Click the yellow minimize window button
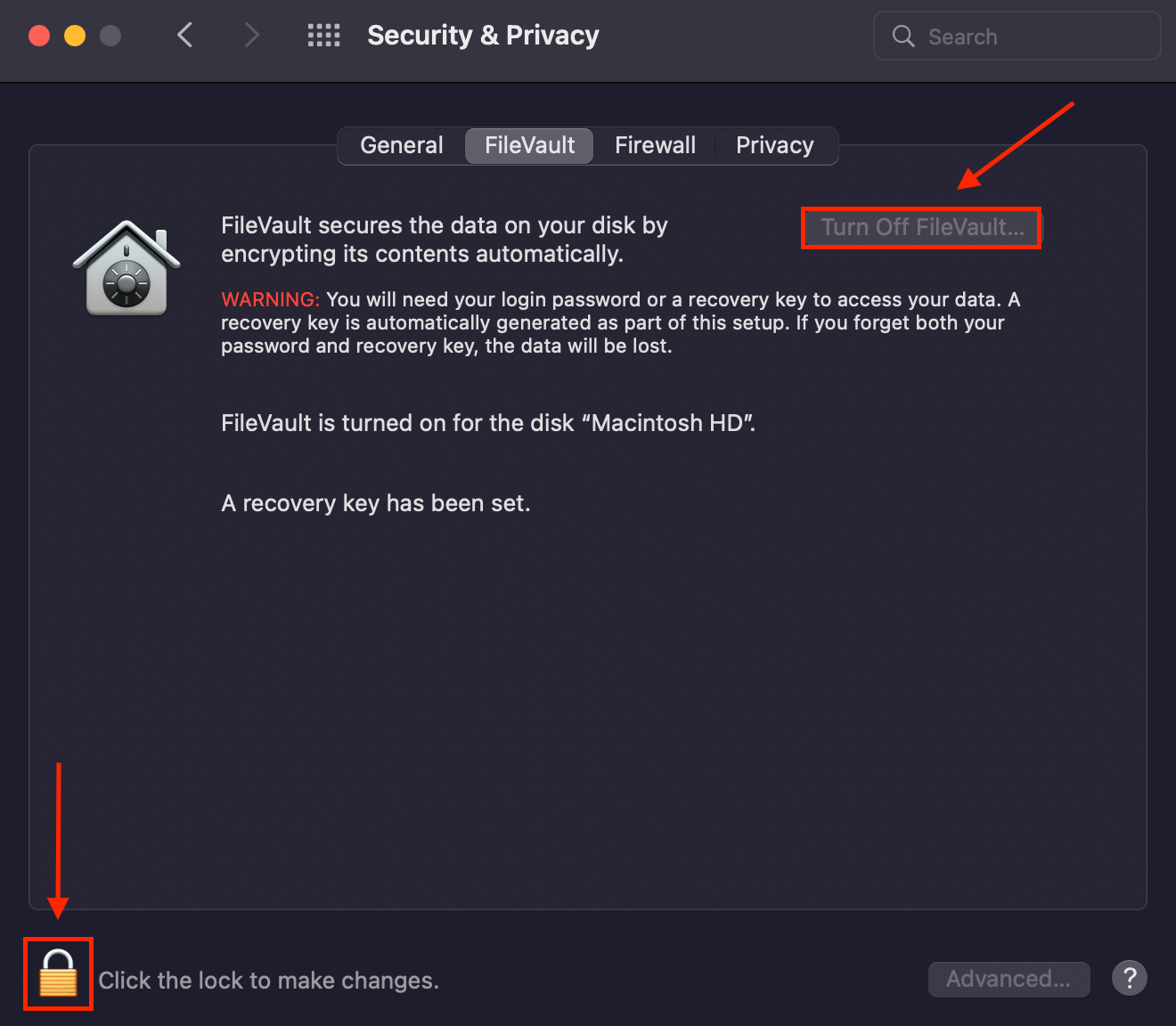The image size is (1176, 1026). (75, 36)
